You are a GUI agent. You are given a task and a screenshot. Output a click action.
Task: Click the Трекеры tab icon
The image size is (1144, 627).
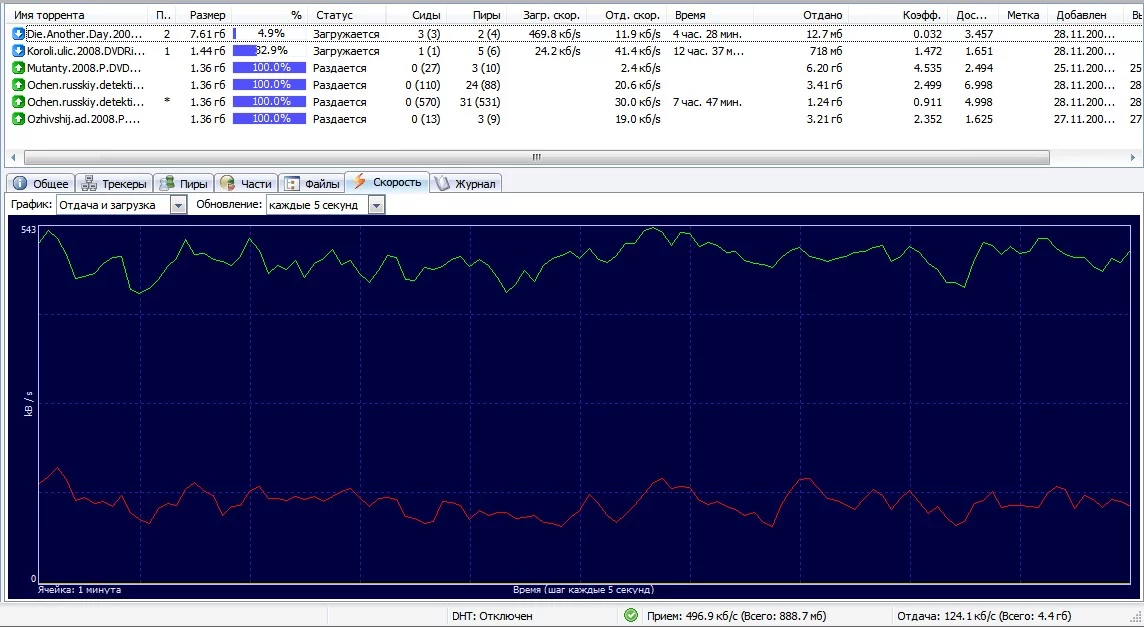coord(89,183)
